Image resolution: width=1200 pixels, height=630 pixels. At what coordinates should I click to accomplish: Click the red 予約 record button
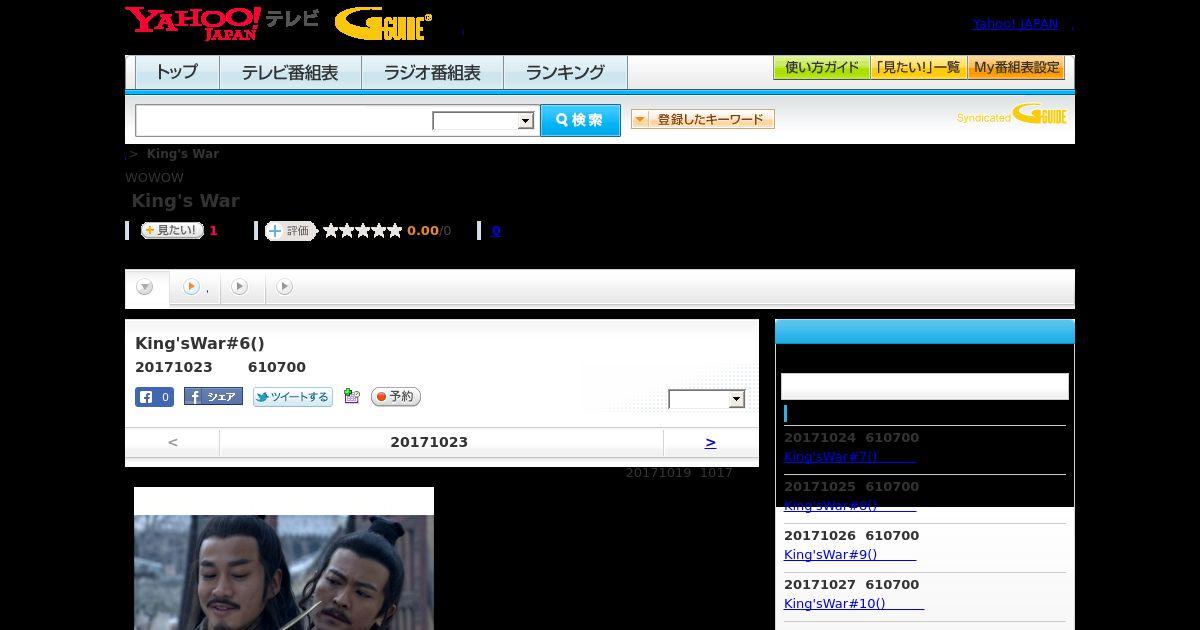pyautogui.click(x=396, y=397)
